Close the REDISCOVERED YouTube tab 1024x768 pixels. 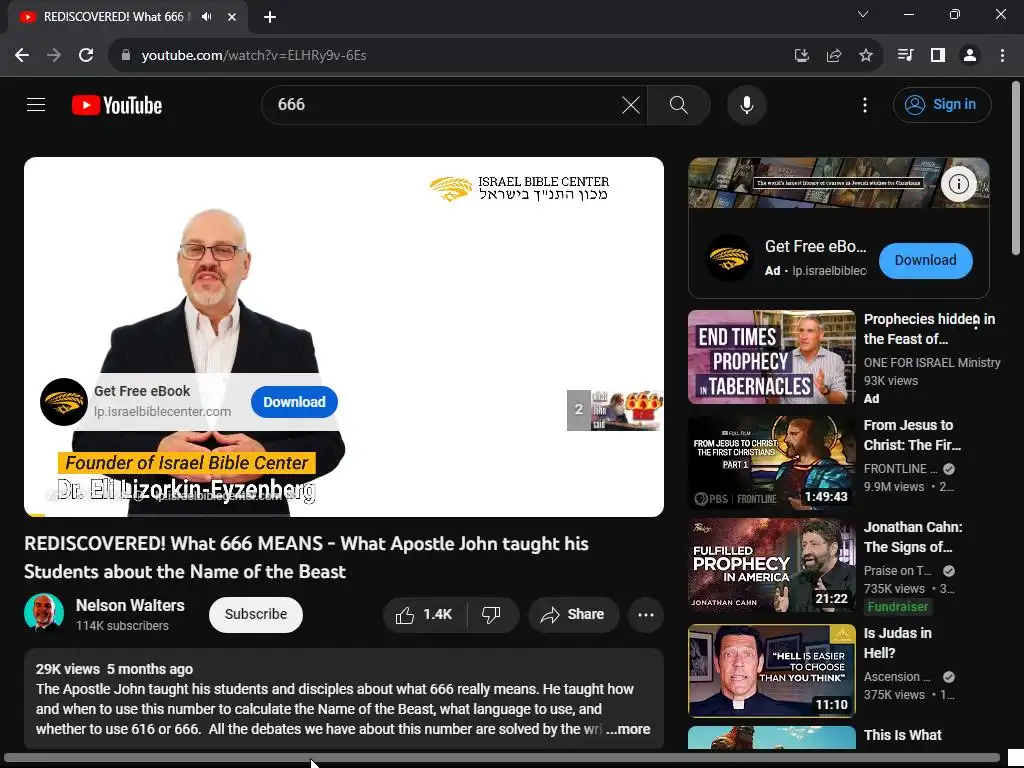point(232,17)
